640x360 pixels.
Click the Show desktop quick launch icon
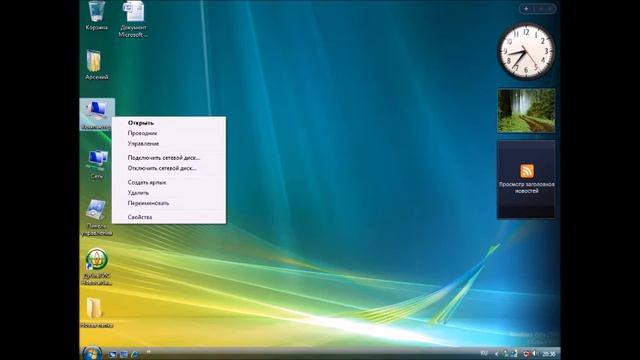coord(113,355)
